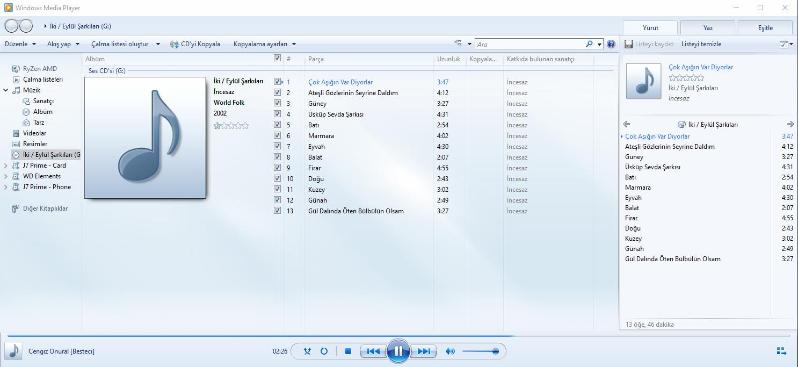
Task: Uncheck track 6 Marmara checkbox
Action: coord(277,135)
